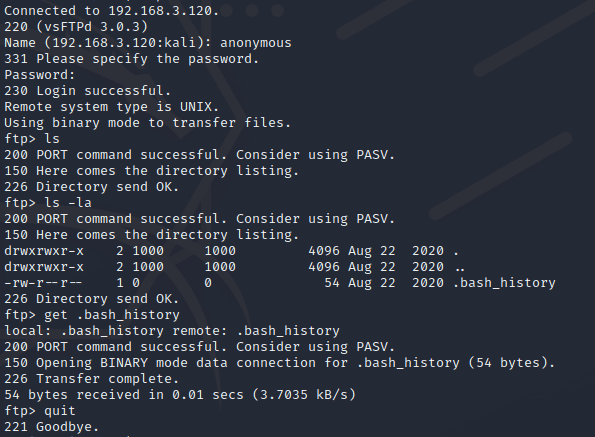Click the first '226 Directory send OK.' line
This screenshot has width=595, height=437.
pyautogui.click(x=91, y=187)
